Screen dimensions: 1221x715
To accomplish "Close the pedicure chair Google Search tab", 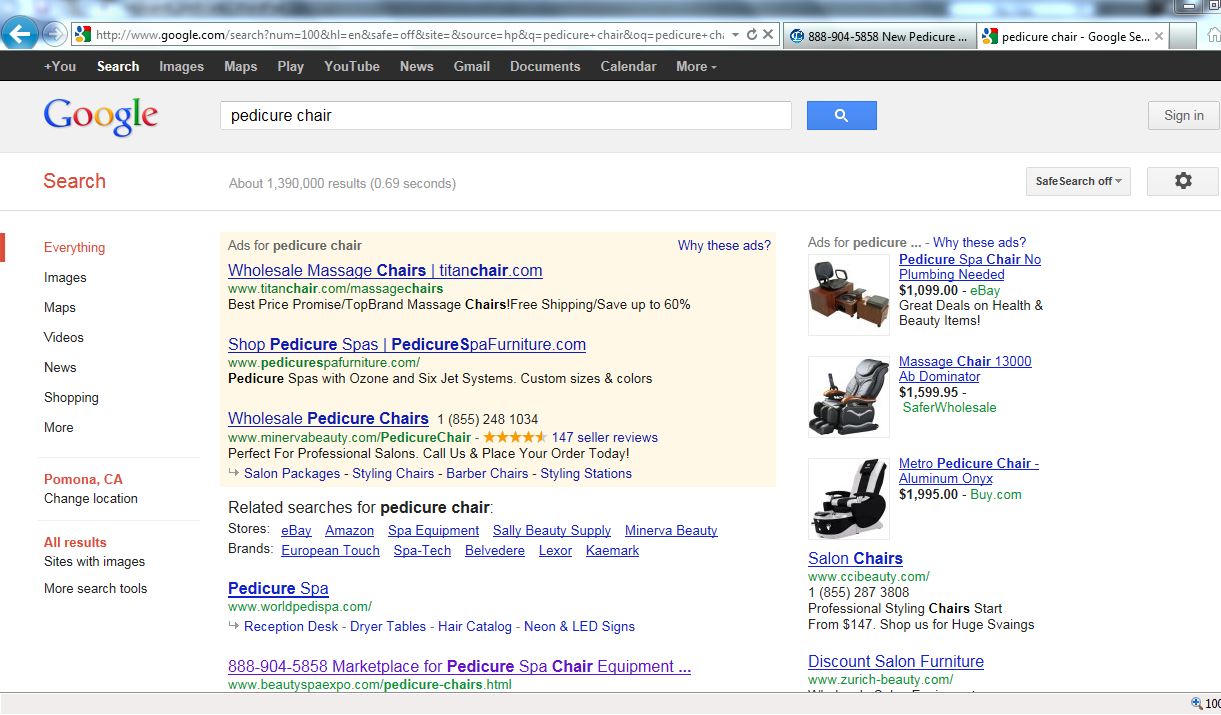I will pos(1159,36).
